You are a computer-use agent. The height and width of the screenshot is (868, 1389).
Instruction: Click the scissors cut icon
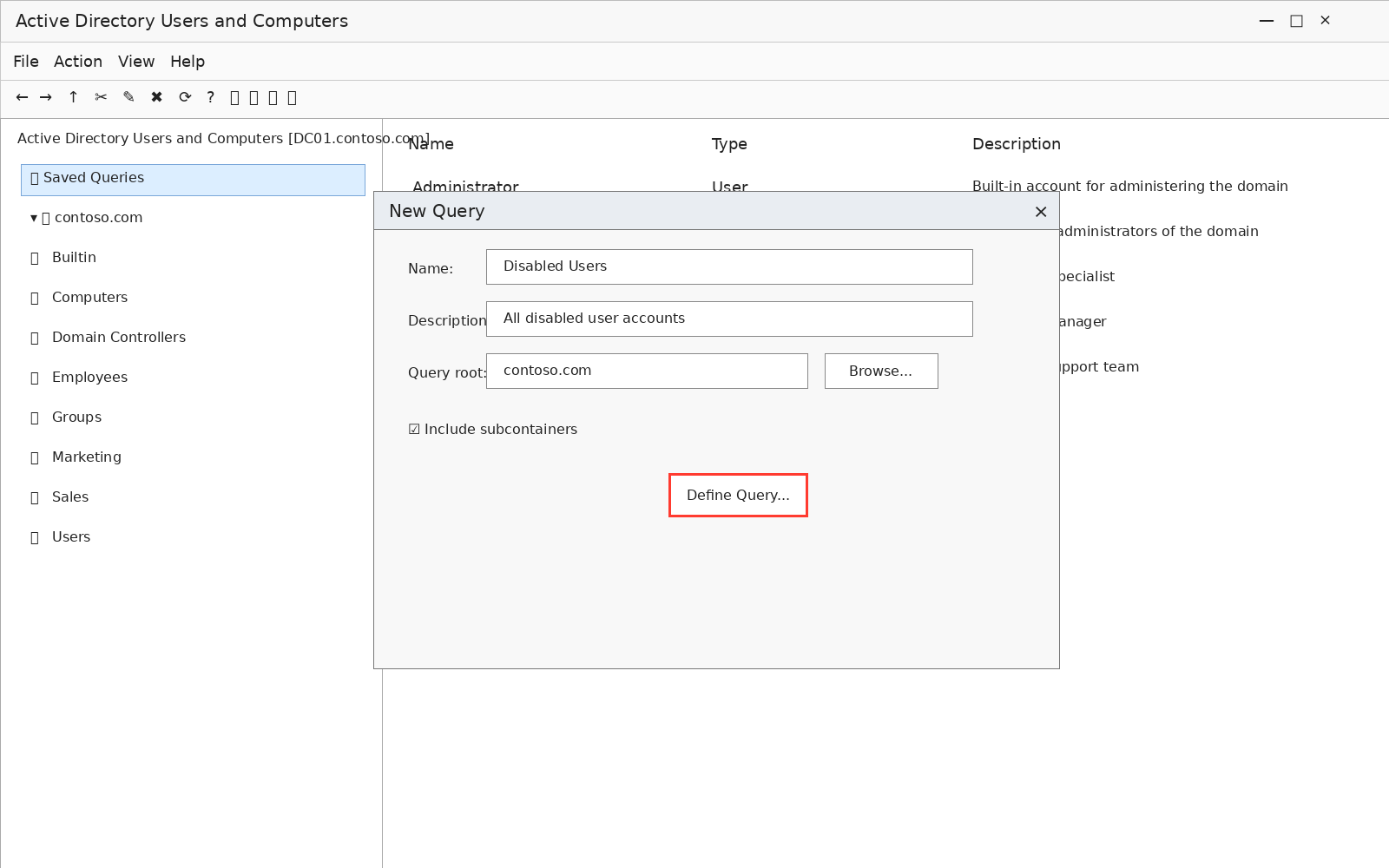click(102, 97)
